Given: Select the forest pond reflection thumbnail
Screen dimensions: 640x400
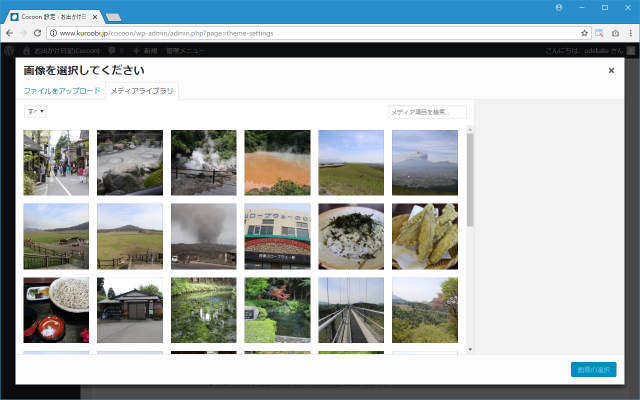Looking at the screenshot, I should [x=204, y=310].
